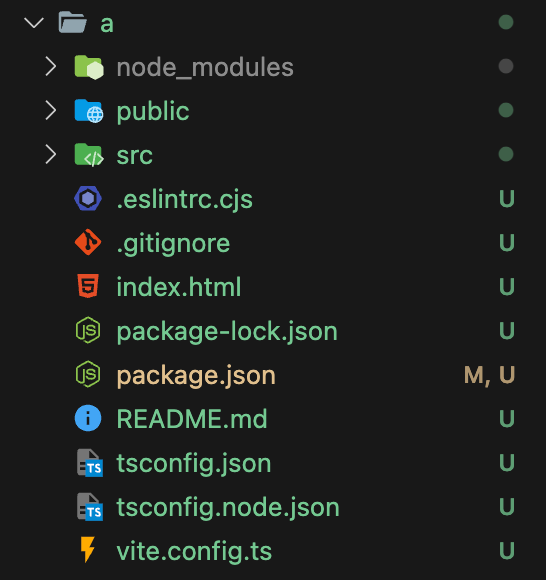Click the HTML5 icon next to index.html

click(x=88, y=286)
